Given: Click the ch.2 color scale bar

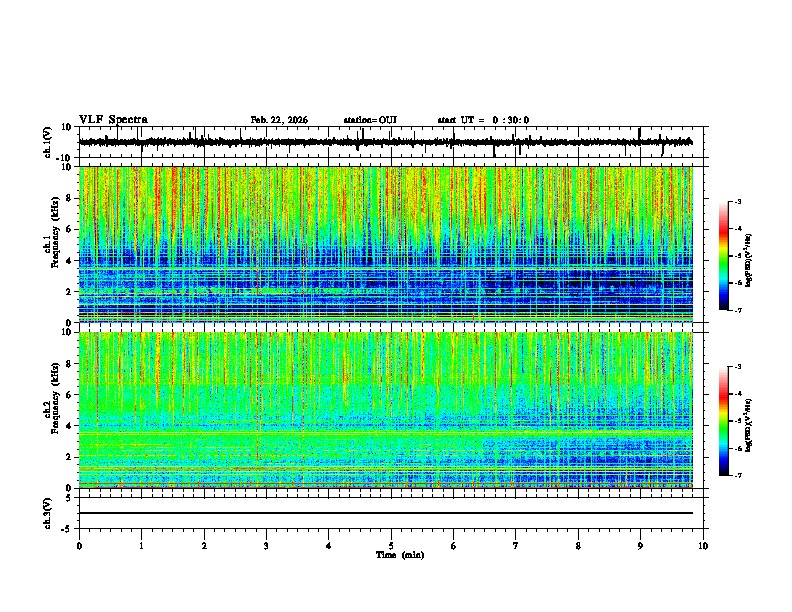Looking at the screenshot, I should (x=724, y=421).
